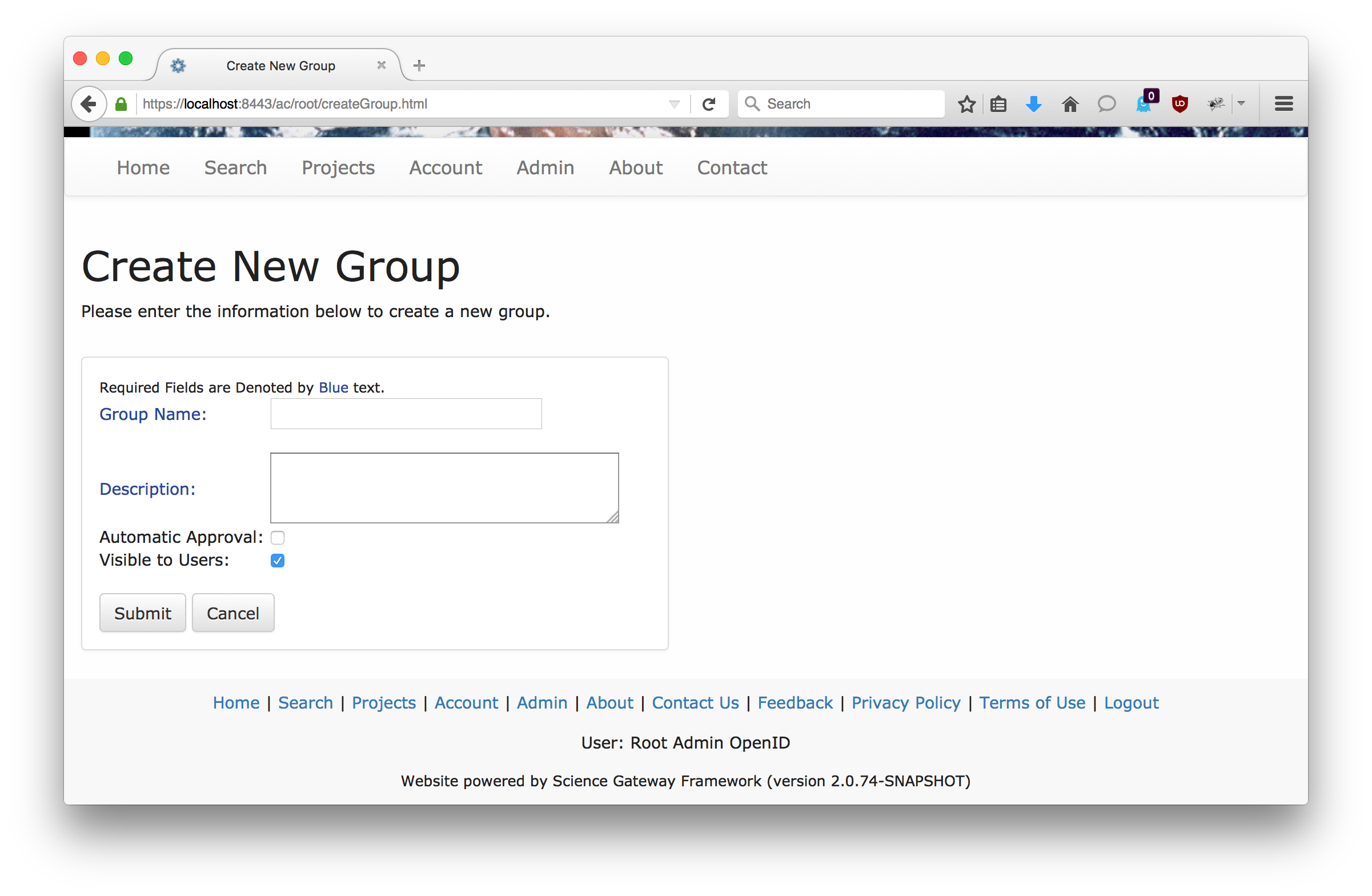
Task: Open a new tab with plus button
Action: coord(419,66)
